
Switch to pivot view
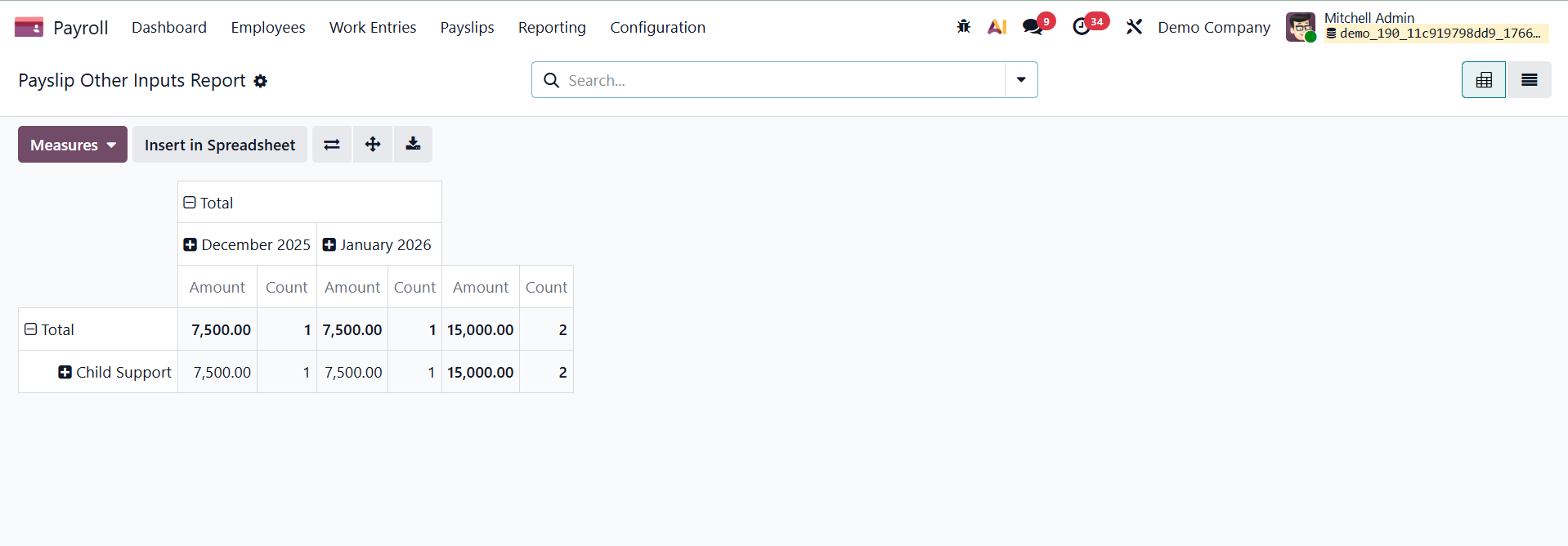[1483, 80]
